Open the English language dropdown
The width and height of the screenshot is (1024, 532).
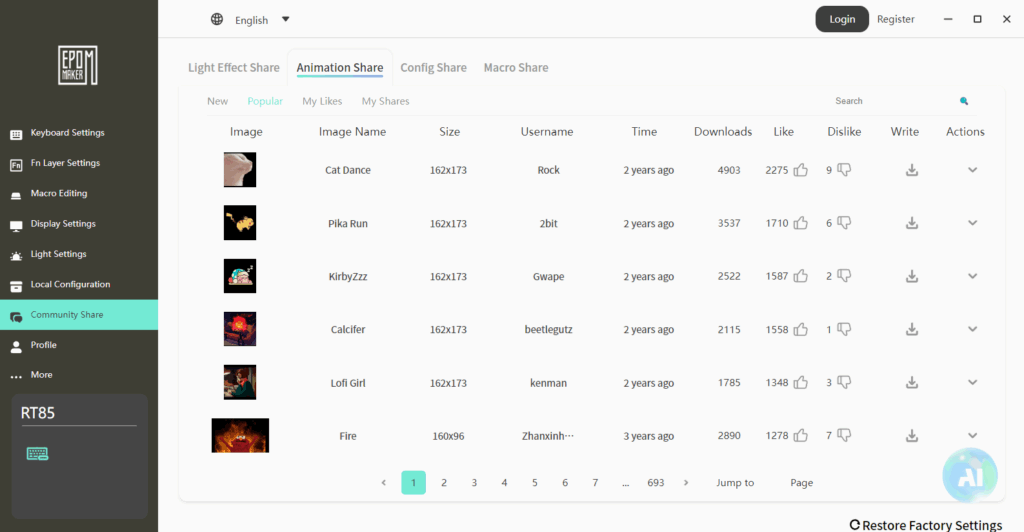point(285,19)
